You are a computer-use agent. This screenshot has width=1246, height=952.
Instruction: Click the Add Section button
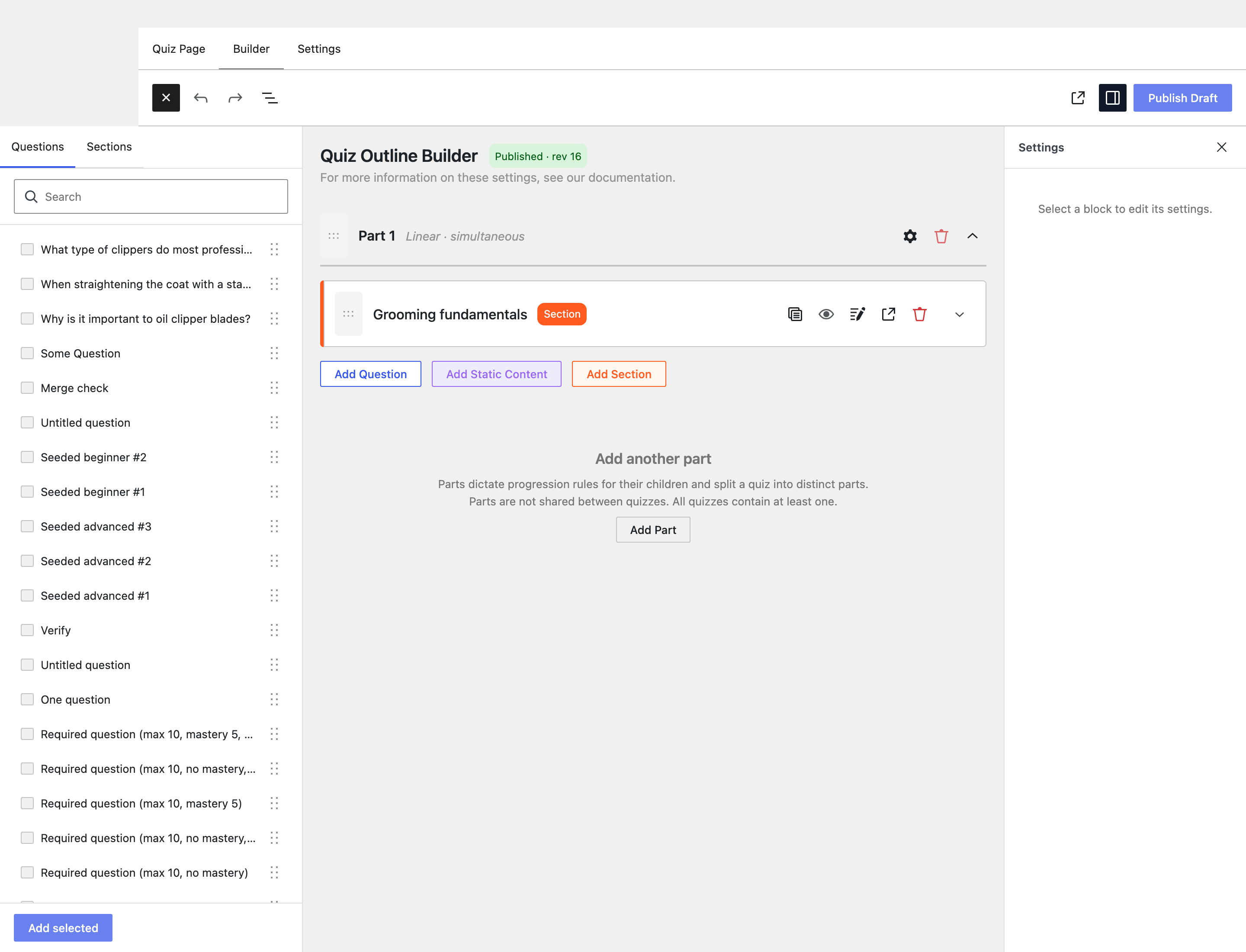[619, 374]
